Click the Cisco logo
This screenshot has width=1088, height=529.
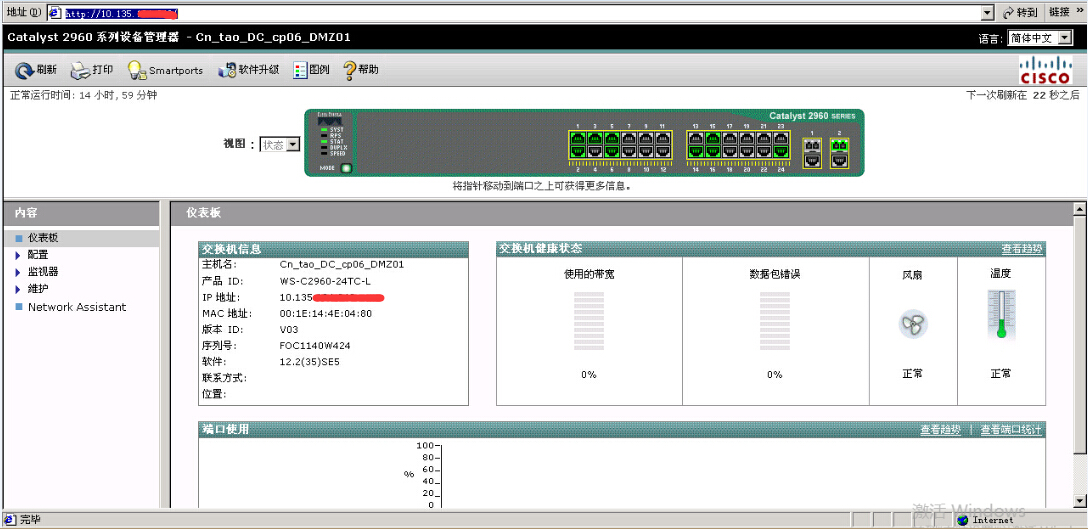click(1045, 70)
